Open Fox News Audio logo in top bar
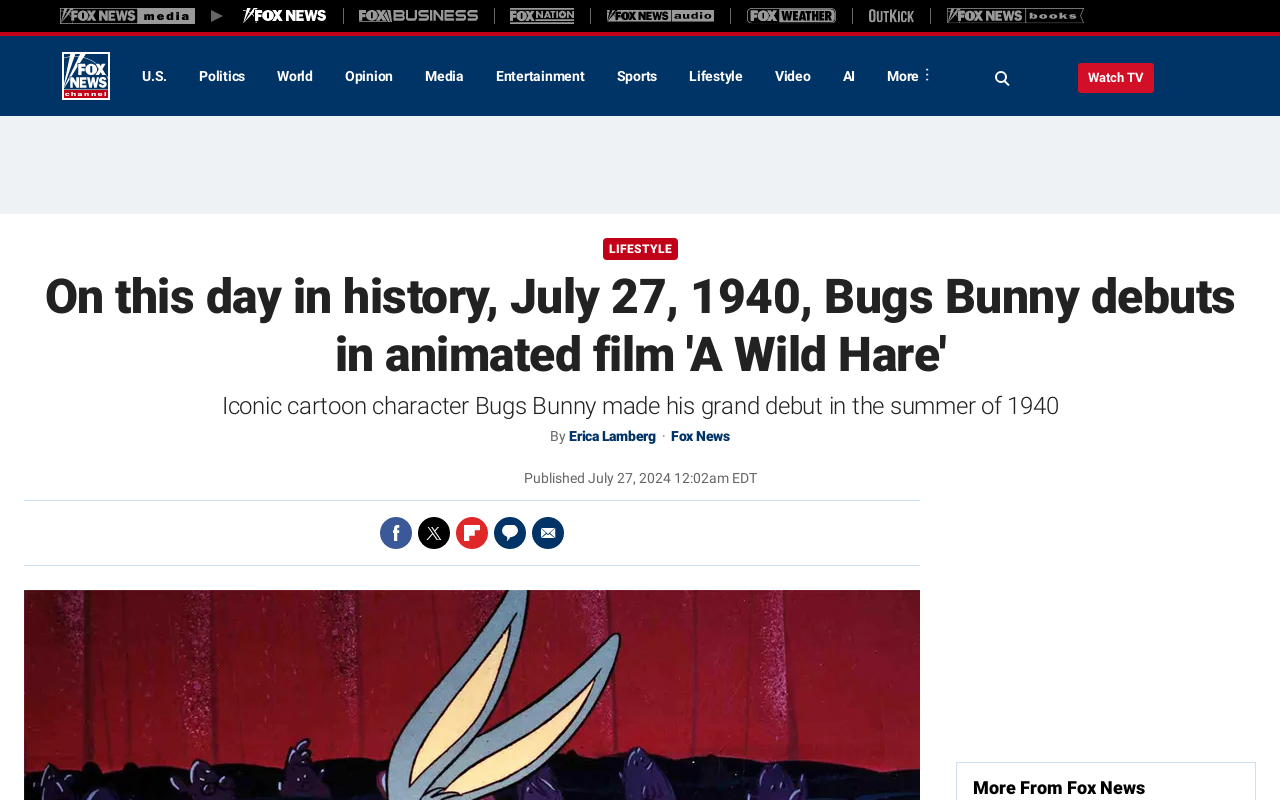The image size is (1280, 800). 660,16
